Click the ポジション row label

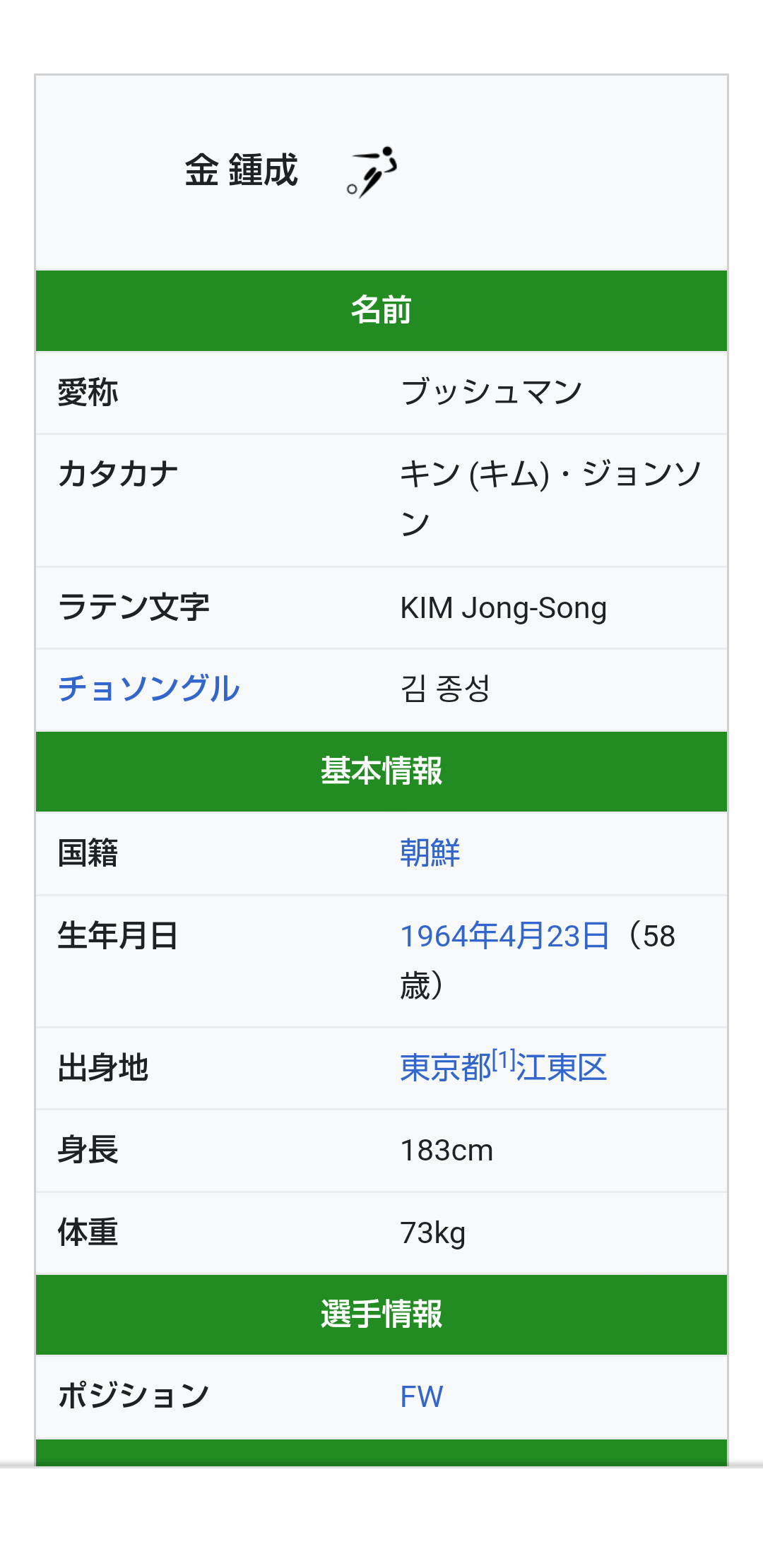[x=134, y=1396]
